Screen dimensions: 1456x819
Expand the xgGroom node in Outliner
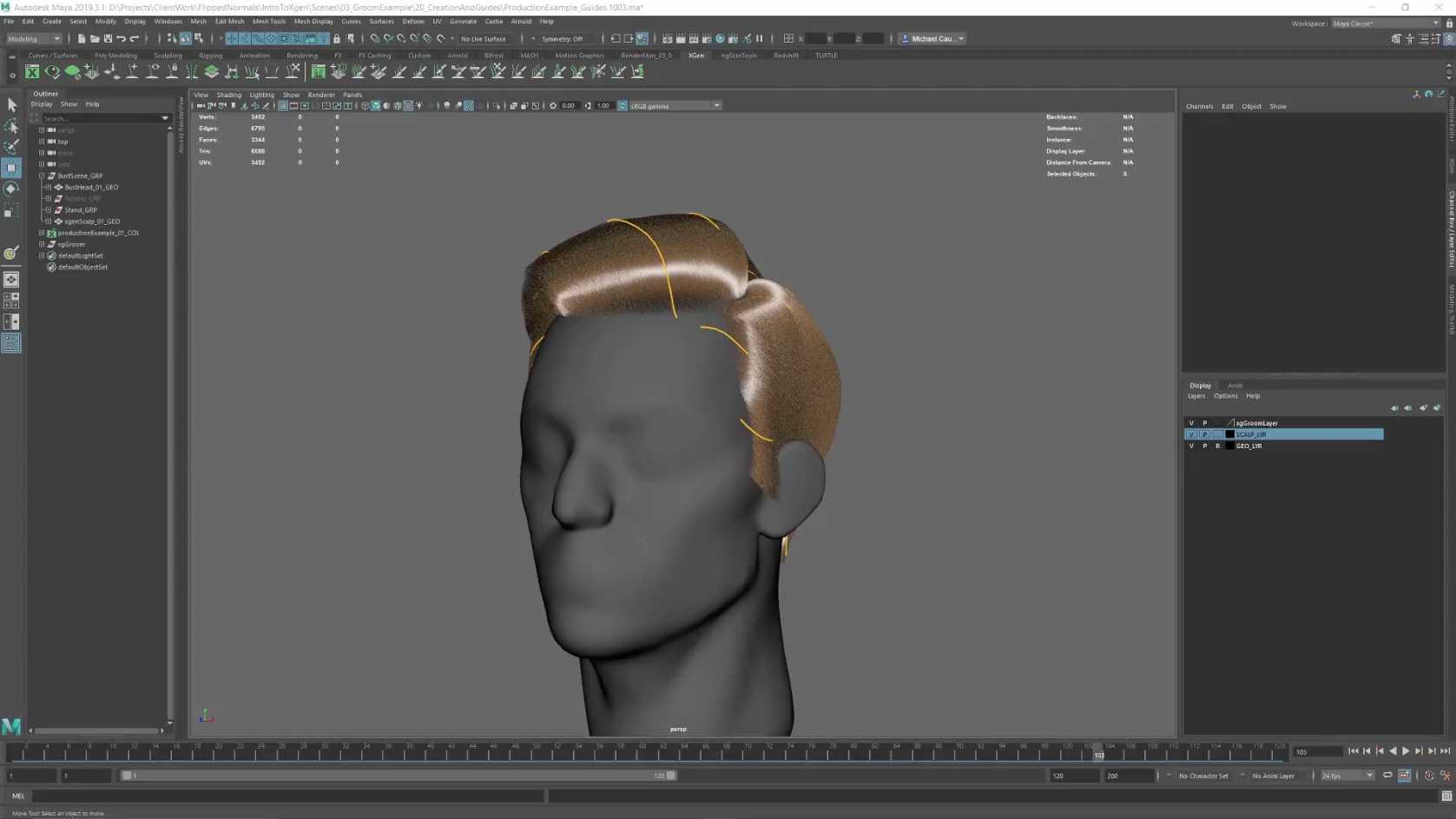point(42,244)
